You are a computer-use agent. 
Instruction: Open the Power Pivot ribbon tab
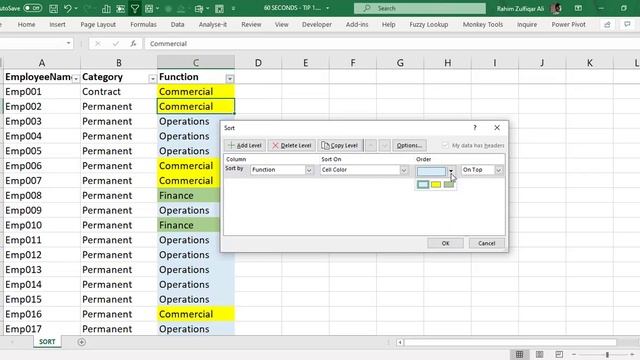[x=568, y=24]
